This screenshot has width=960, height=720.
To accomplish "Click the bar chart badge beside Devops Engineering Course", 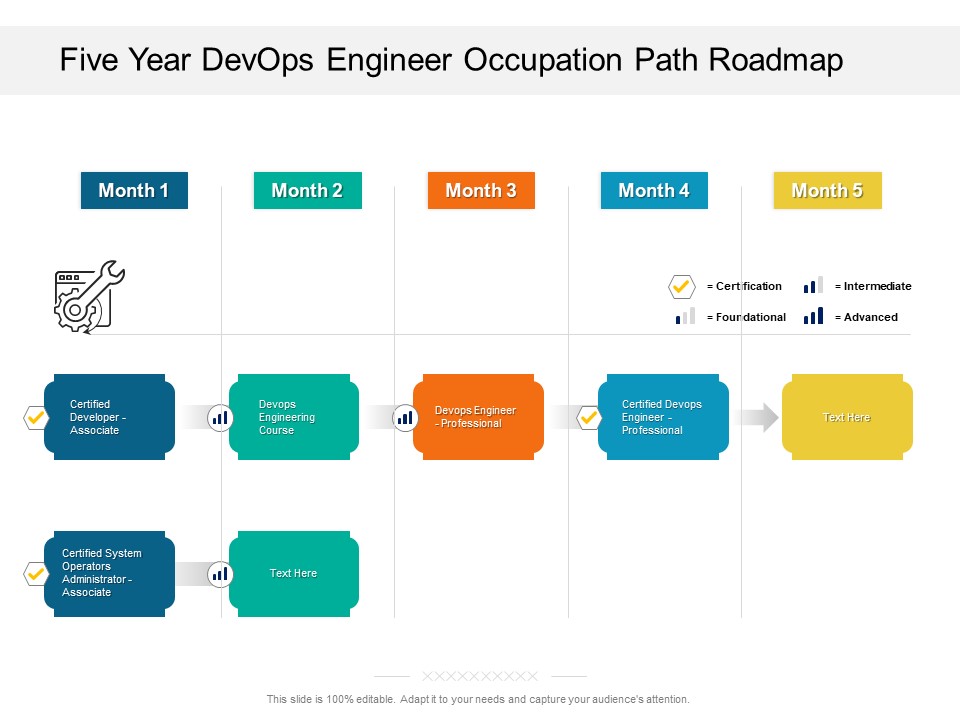I will (220, 418).
